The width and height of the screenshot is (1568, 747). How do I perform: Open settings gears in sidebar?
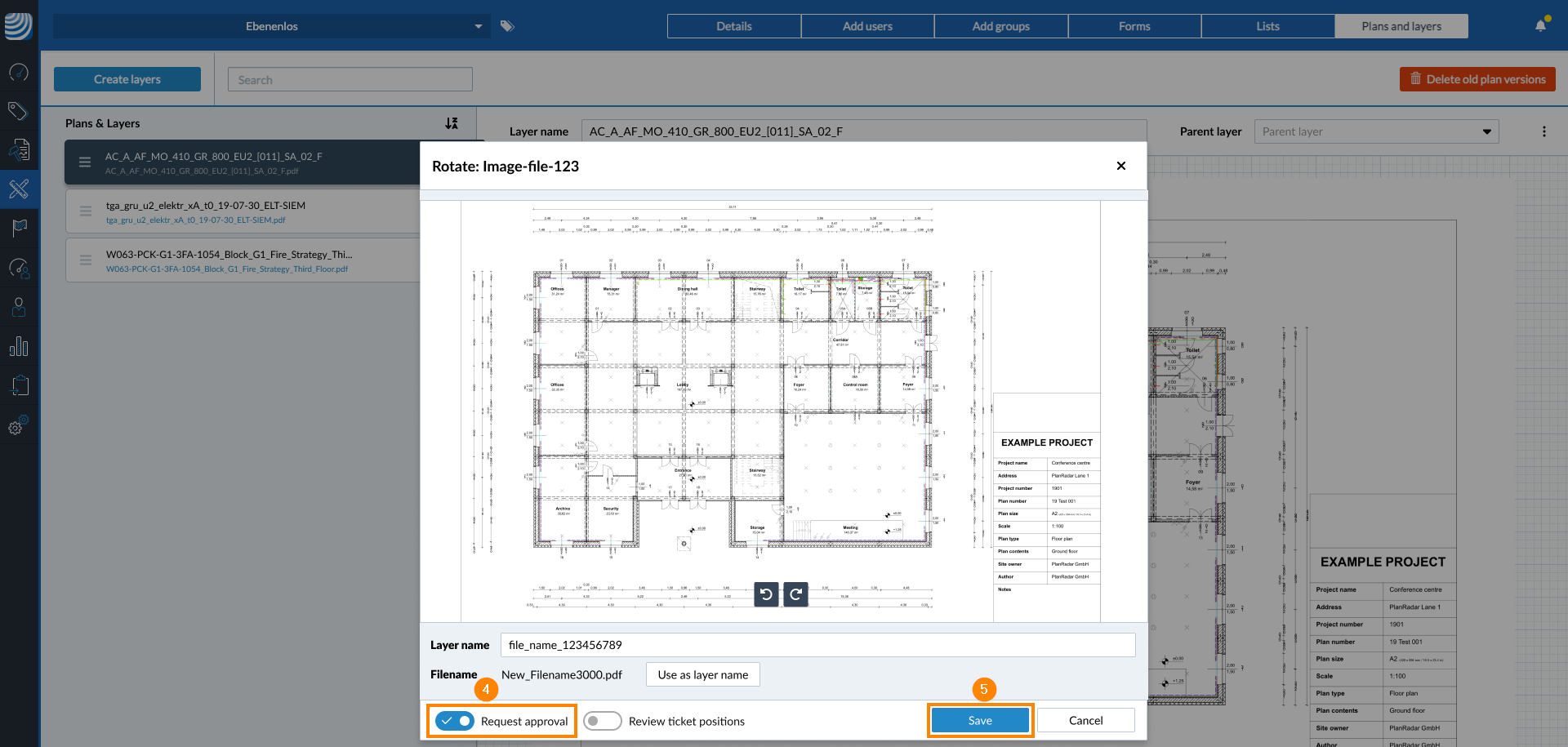point(19,425)
